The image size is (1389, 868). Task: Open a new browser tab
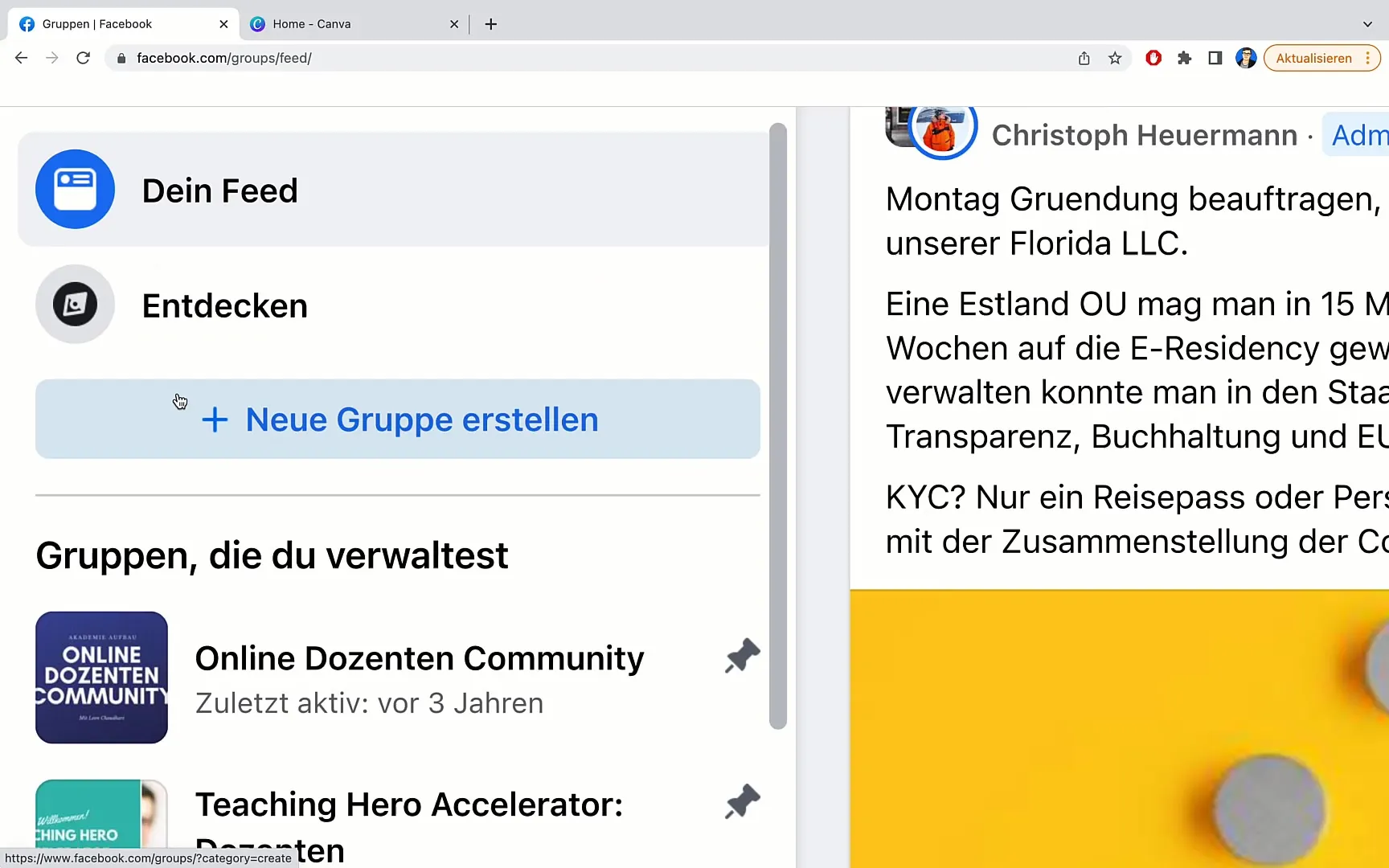click(x=491, y=24)
